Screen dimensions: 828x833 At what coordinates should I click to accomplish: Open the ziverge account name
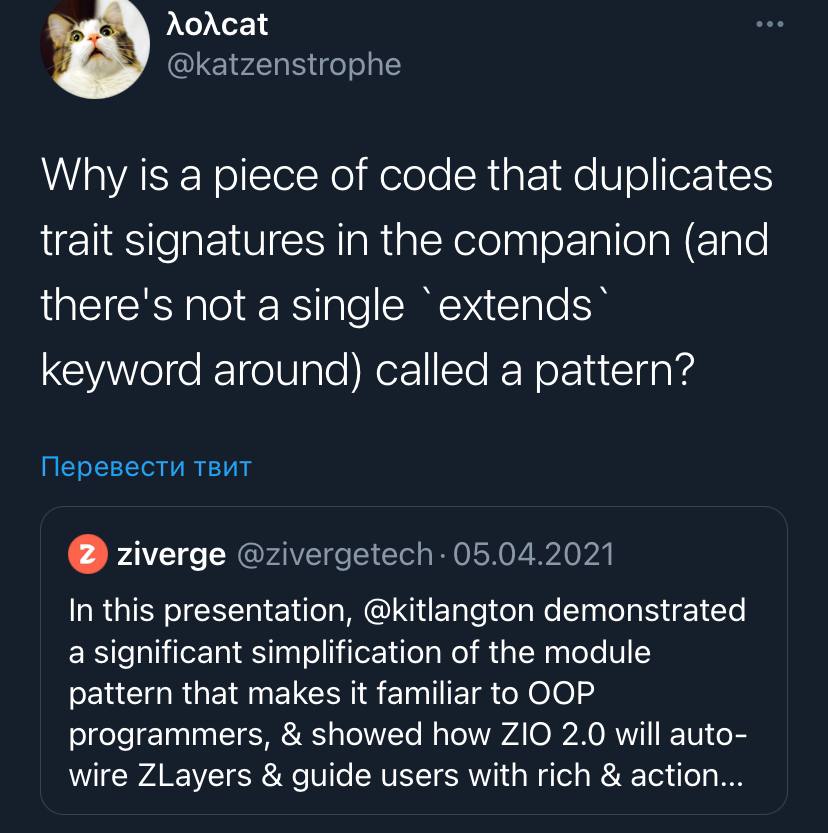(x=171, y=555)
